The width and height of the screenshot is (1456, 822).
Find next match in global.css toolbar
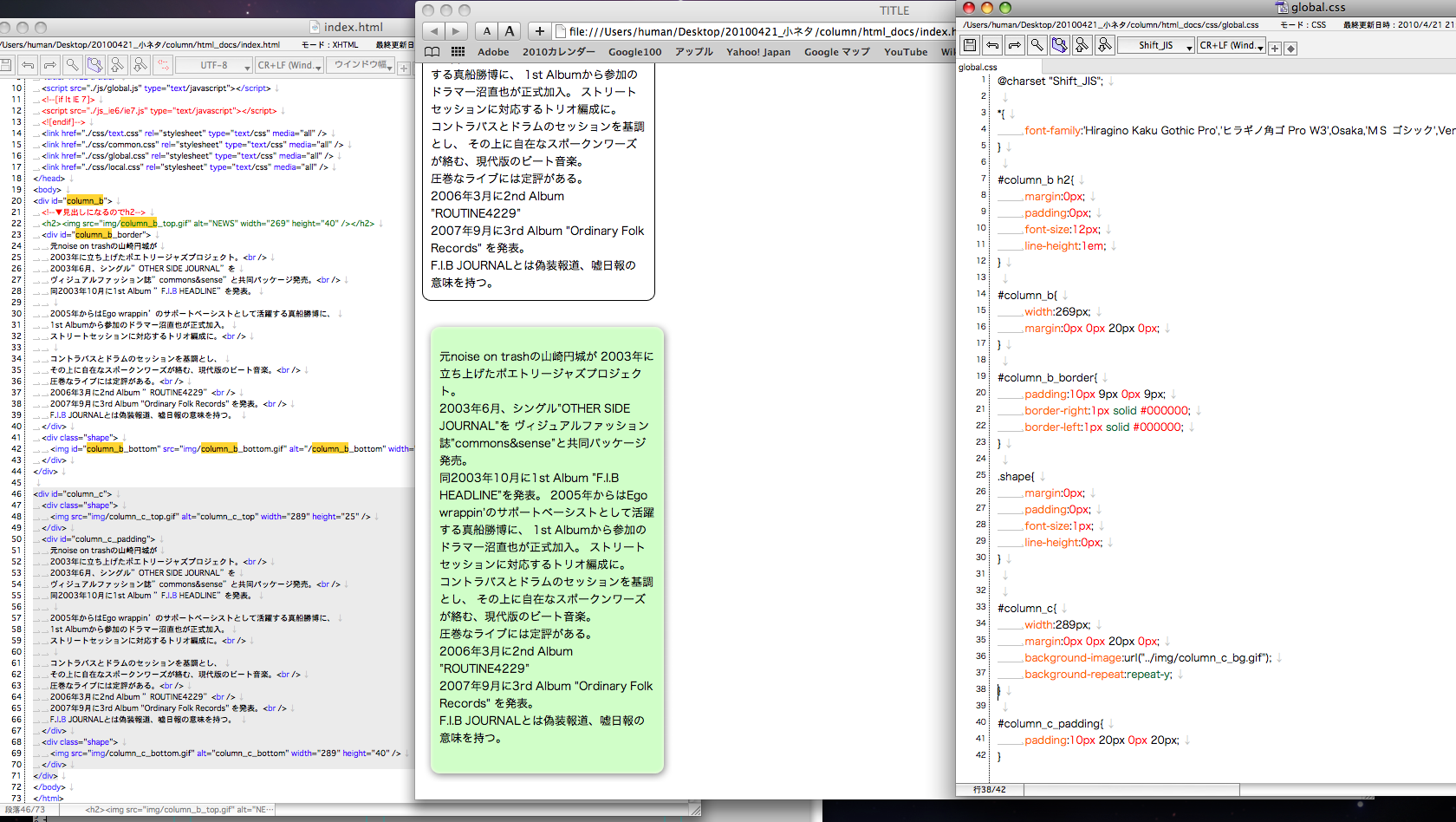1104,45
